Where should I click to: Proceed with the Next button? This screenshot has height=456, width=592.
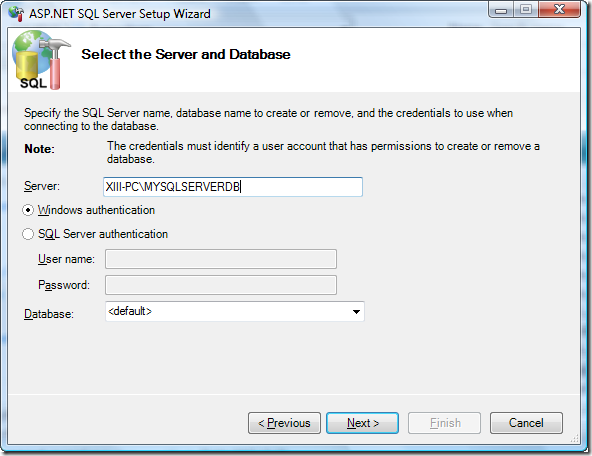click(362, 423)
